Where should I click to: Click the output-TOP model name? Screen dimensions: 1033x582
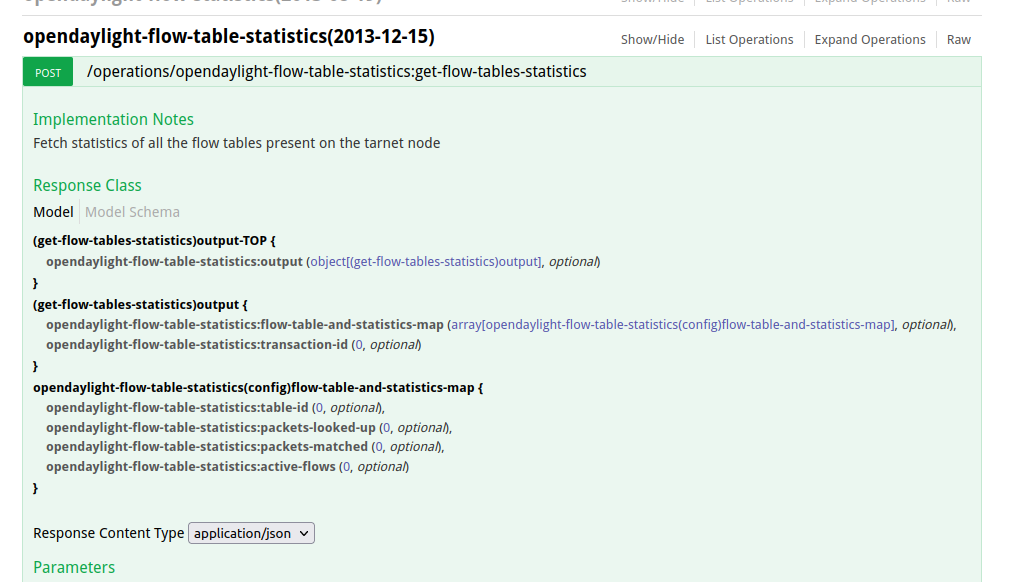click(153, 242)
